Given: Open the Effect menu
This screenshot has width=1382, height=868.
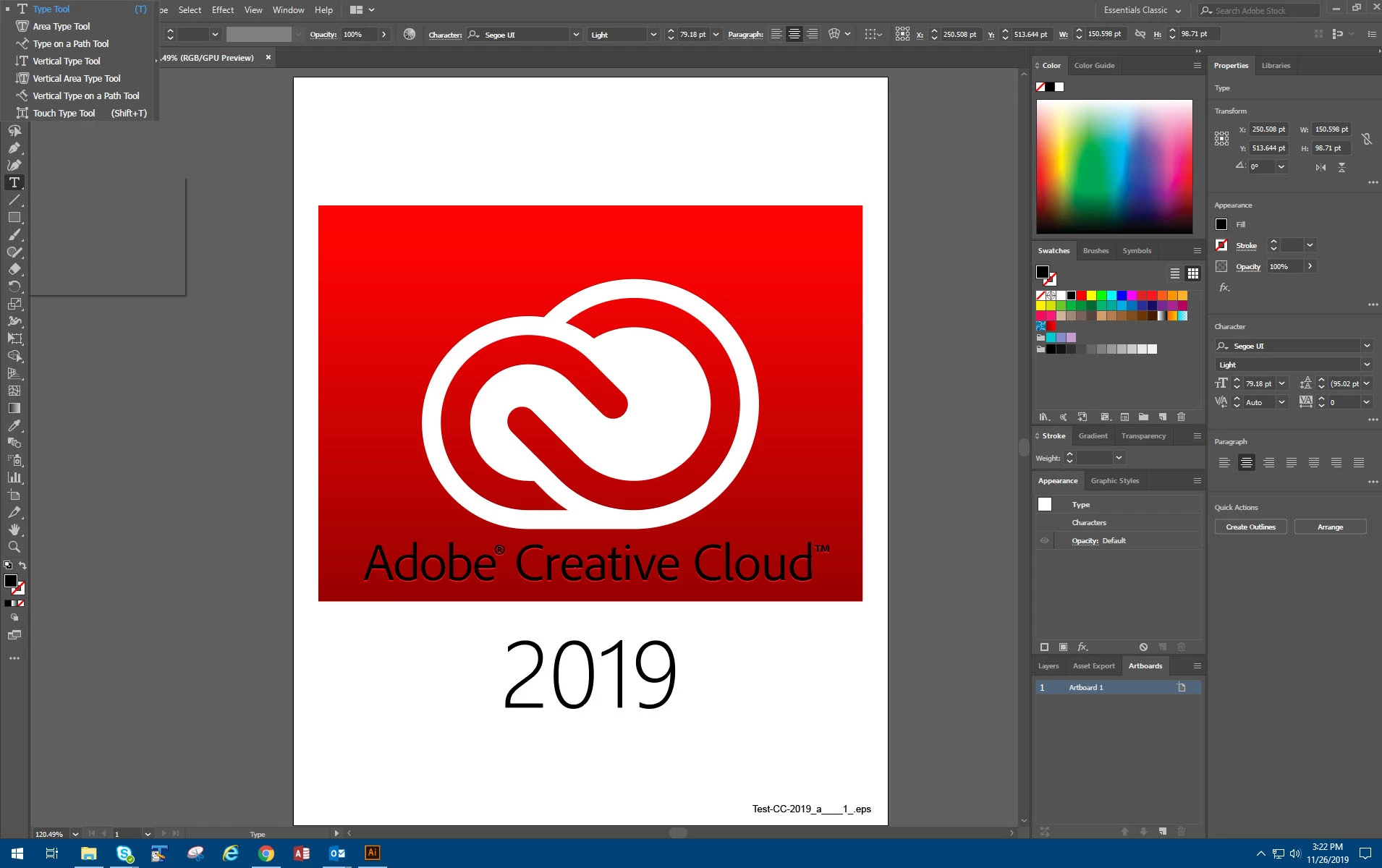Looking at the screenshot, I should (223, 10).
